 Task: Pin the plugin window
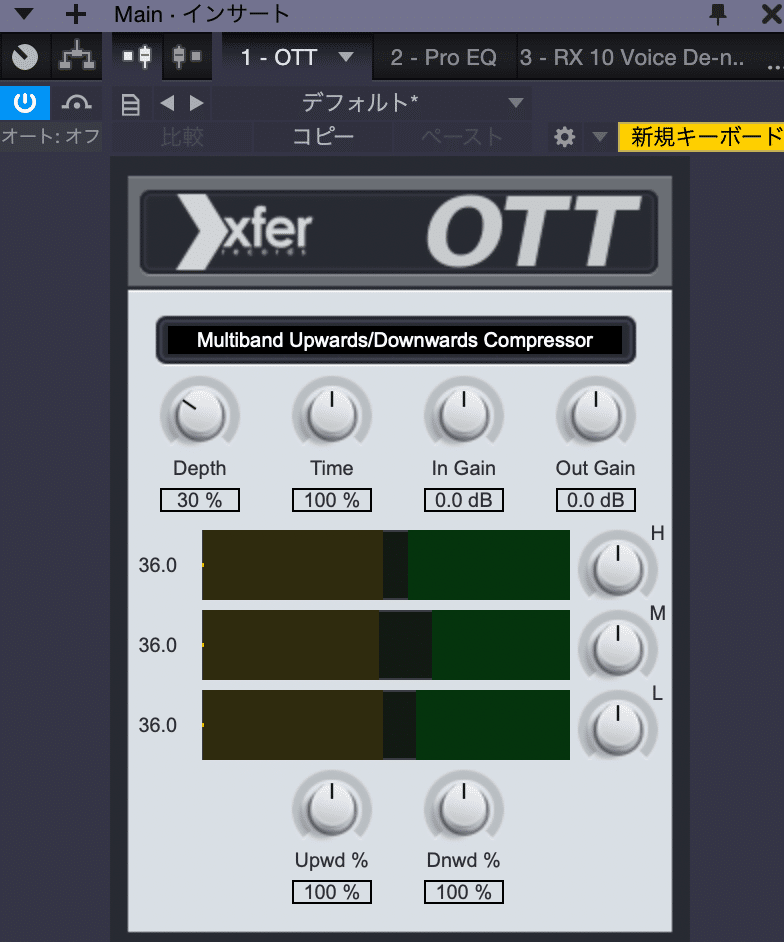tap(718, 14)
